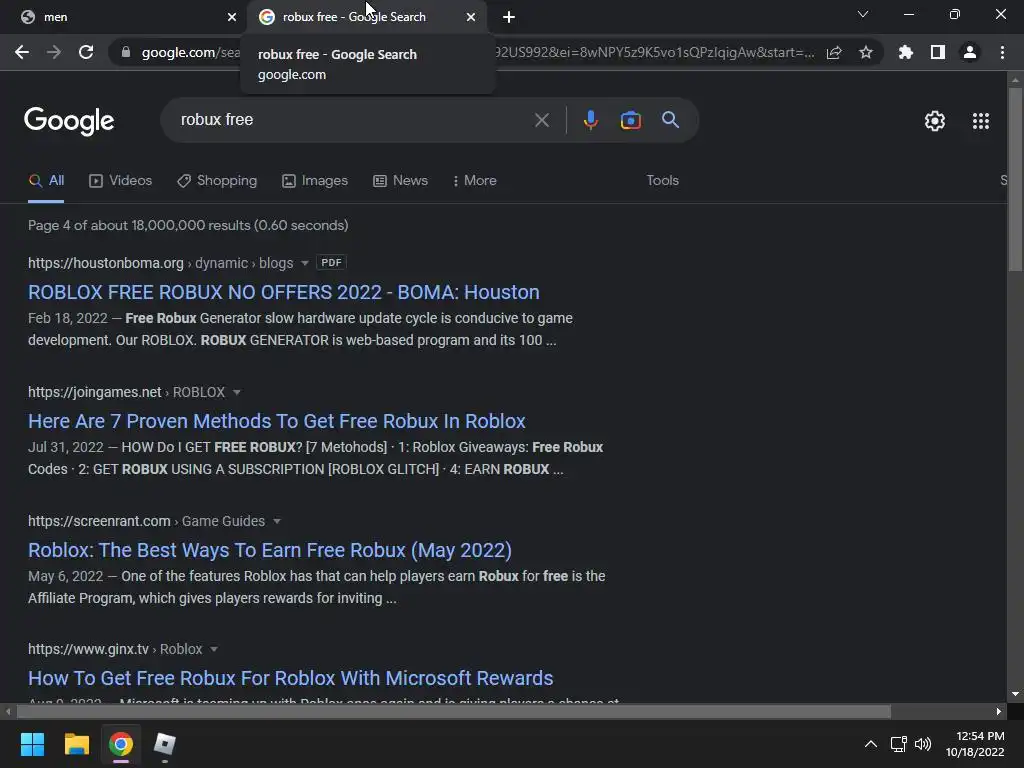Screen dimensions: 1024x768
Task: Open 'ROBLOX FREE ROBUX NO OFFERS 2022' result
Action: click(x=283, y=292)
